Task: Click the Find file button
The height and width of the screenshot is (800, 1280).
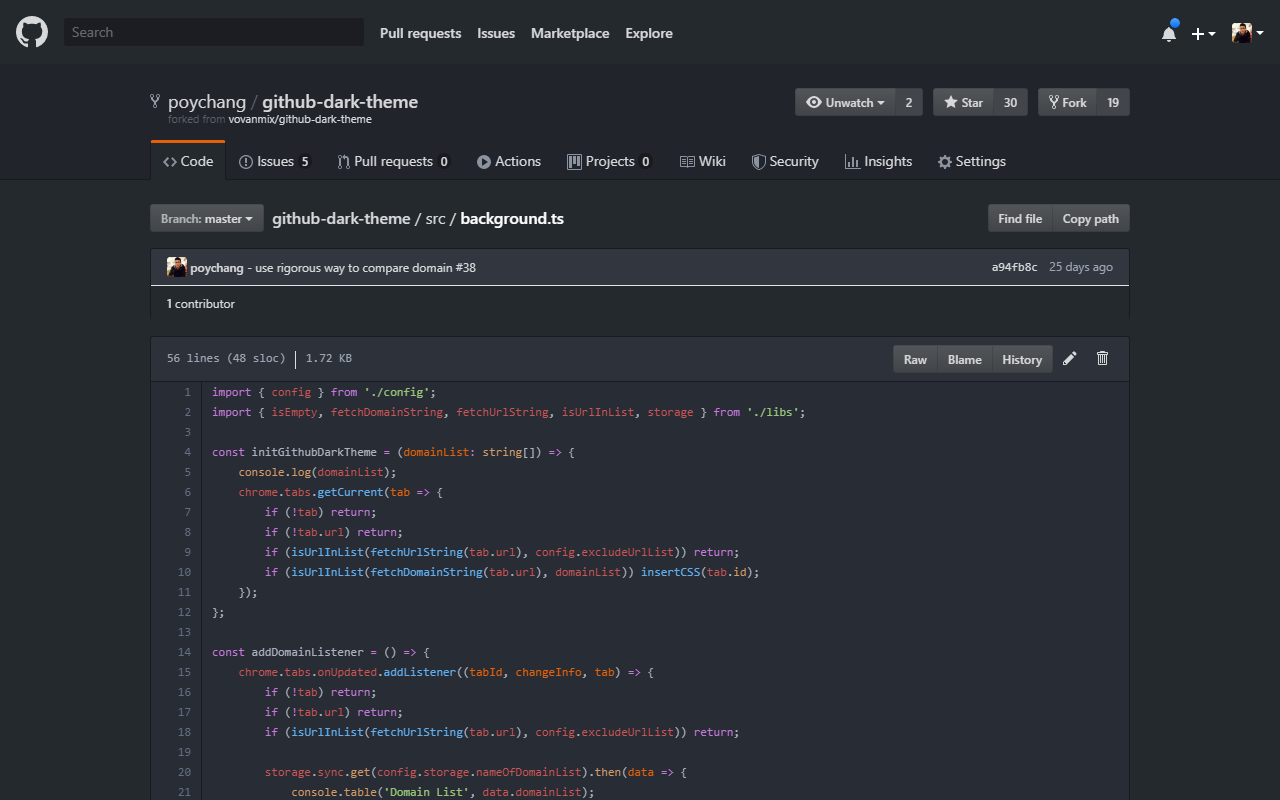Action: [x=1020, y=218]
